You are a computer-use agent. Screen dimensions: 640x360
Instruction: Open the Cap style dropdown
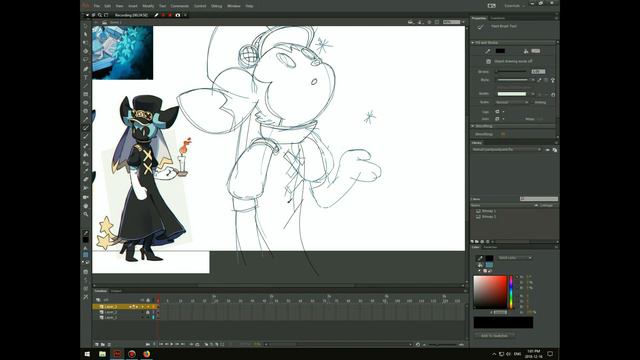tap(500, 111)
